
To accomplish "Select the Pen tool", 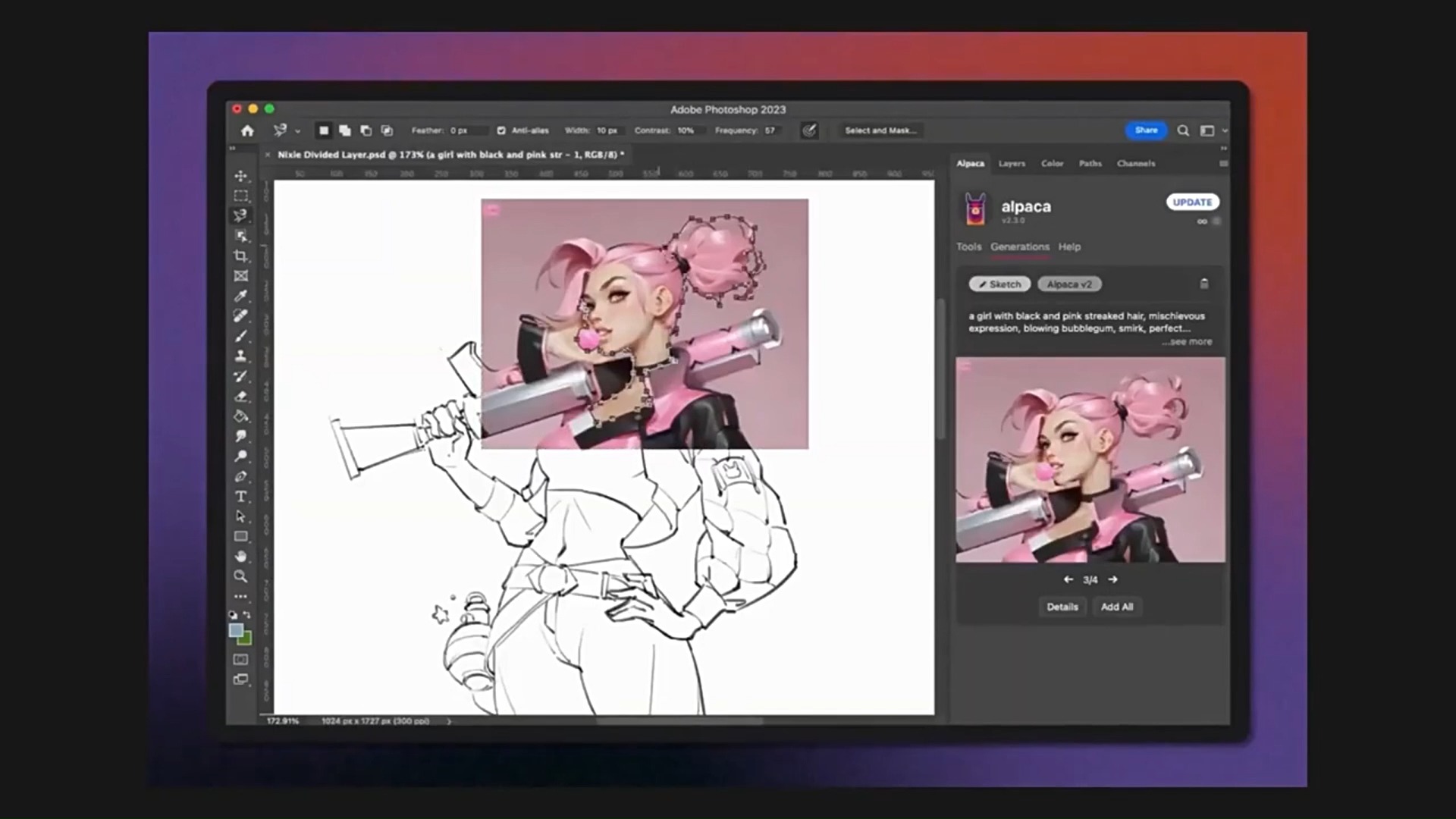I will [x=241, y=476].
